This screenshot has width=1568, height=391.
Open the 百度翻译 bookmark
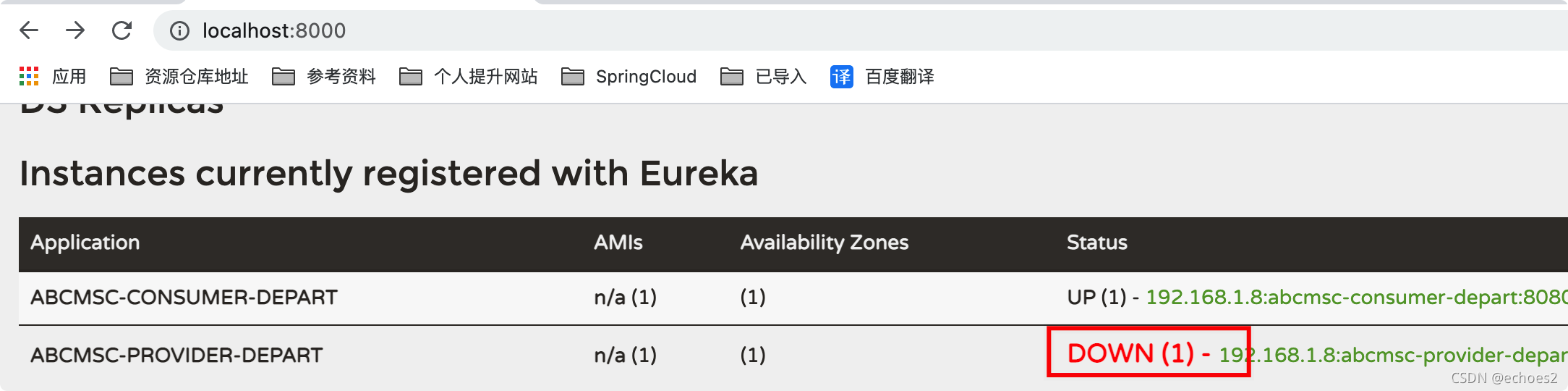(x=882, y=76)
